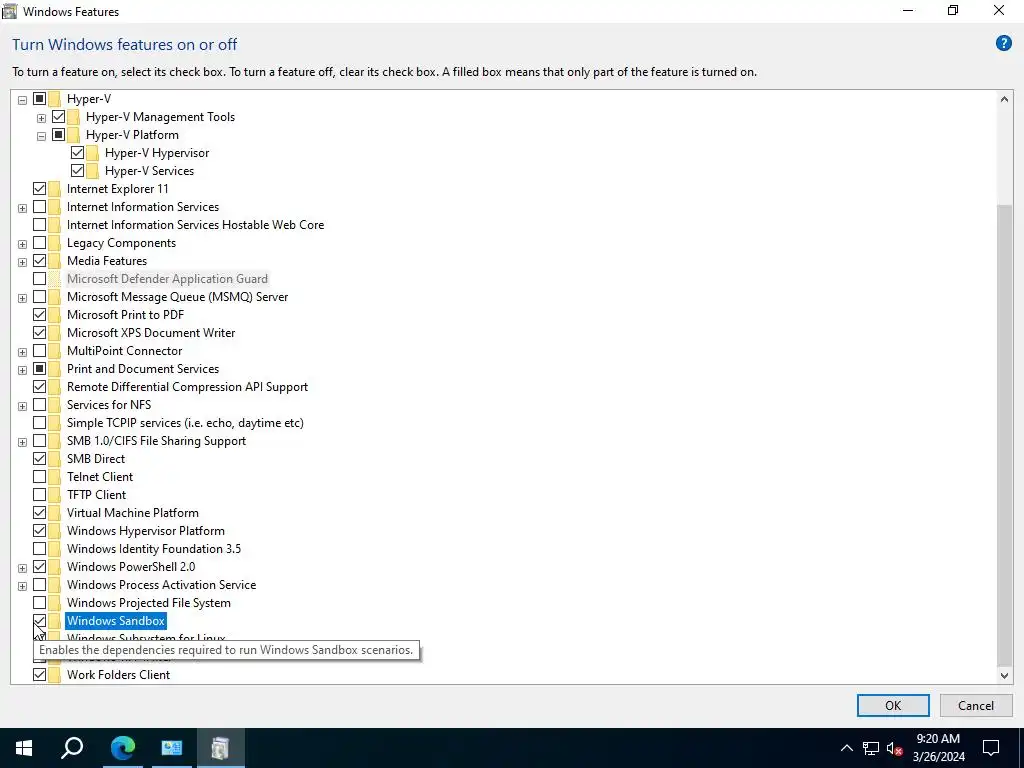Uncheck the SMB Direct checkbox
Viewport: 1024px width, 768px height.
click(x=39, y=458)
